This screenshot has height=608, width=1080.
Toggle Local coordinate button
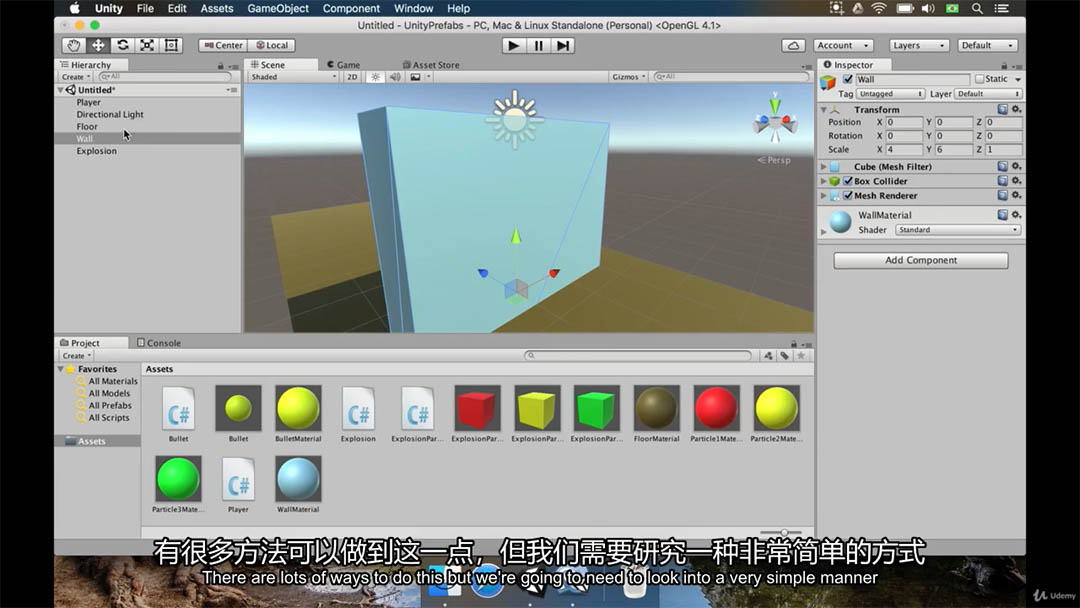click(x=272, y=45)
